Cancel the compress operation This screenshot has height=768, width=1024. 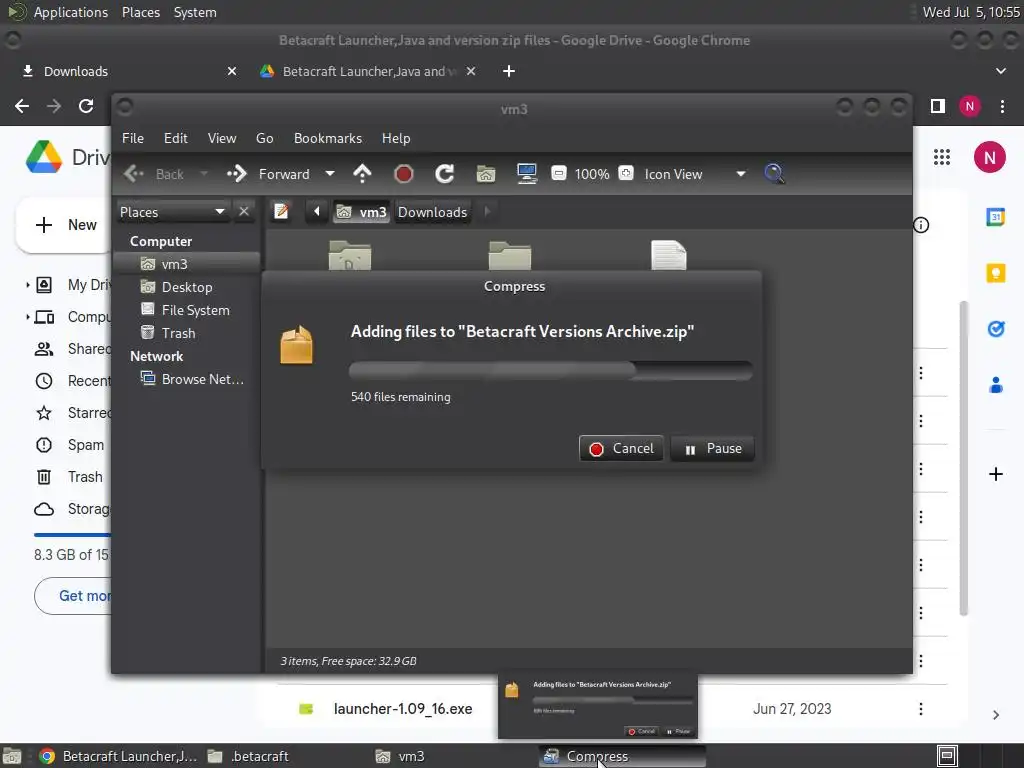click(x=621, y=449)
